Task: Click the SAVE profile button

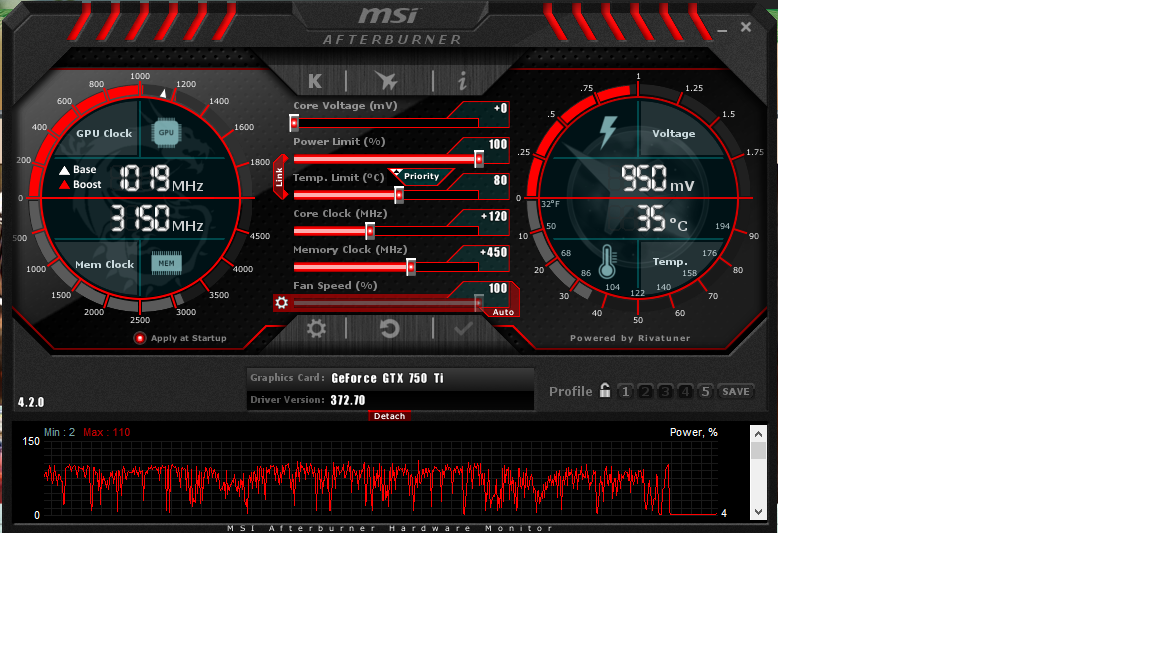Action: click(x=735, y=392)
